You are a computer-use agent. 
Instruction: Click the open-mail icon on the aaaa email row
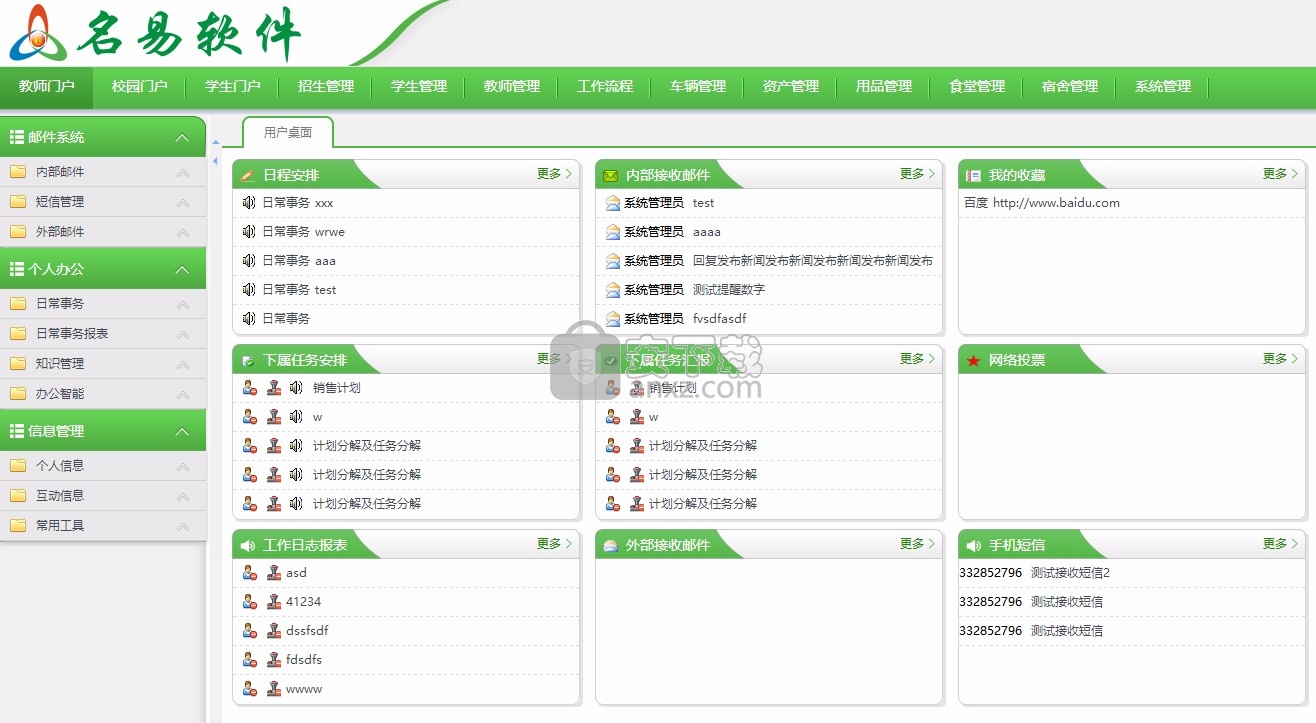[x=613, y=231]
